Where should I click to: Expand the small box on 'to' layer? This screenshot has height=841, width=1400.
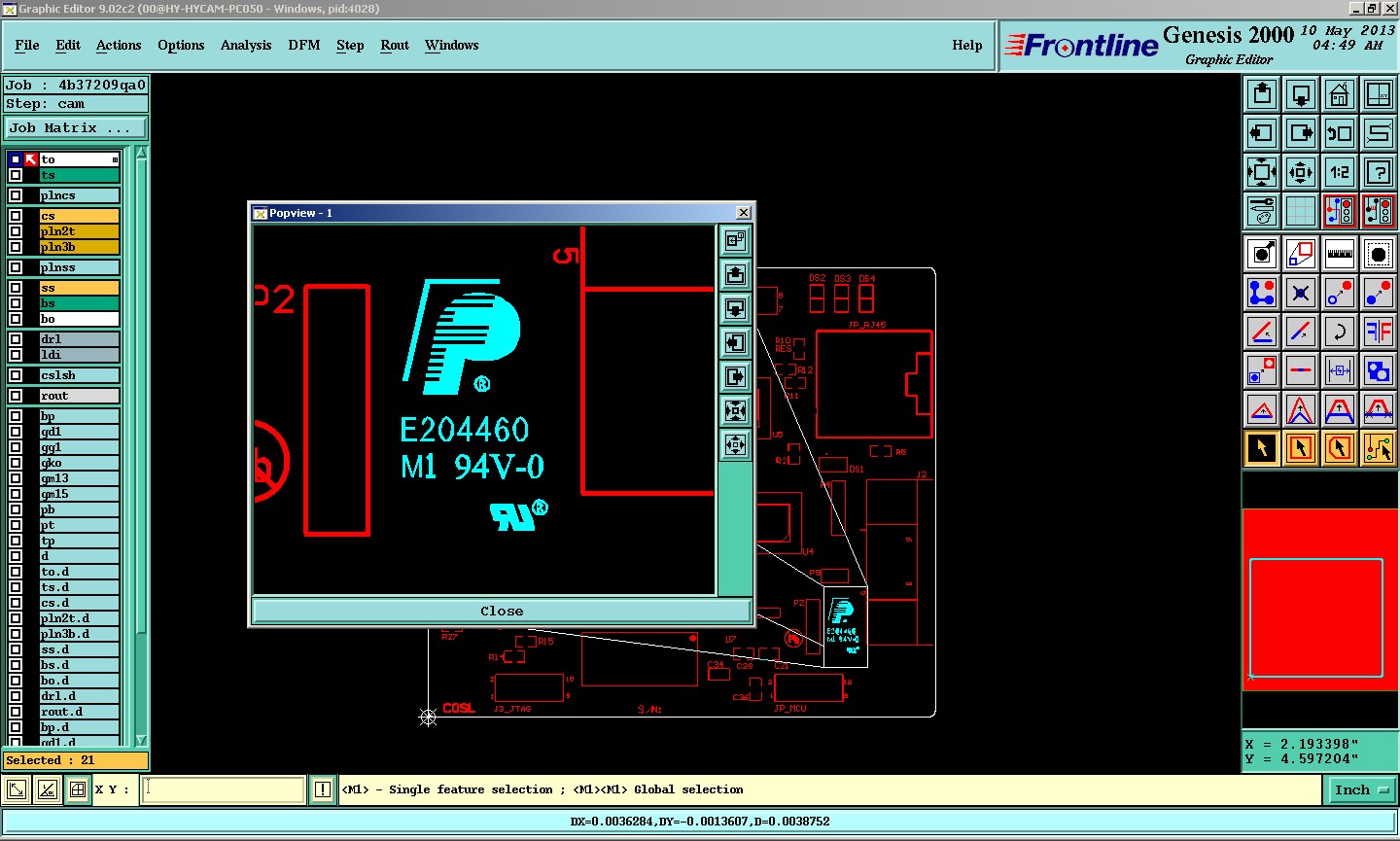point(115,159)
